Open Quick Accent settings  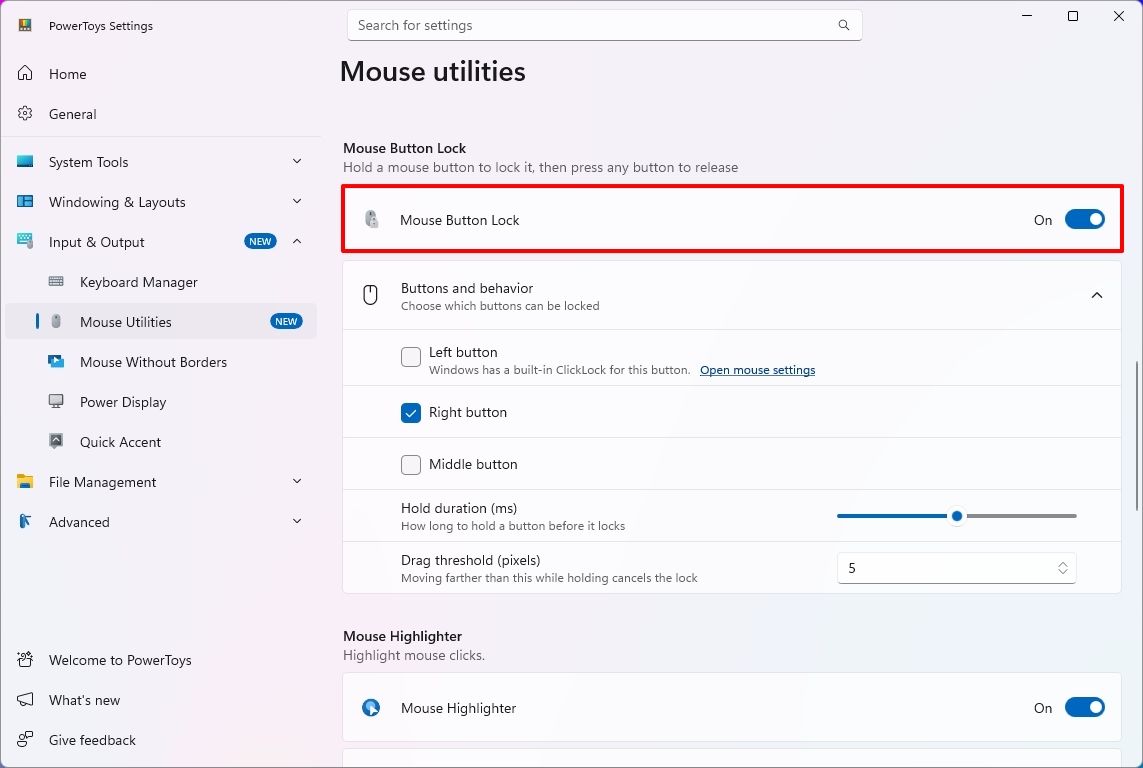tap(160, 442)
